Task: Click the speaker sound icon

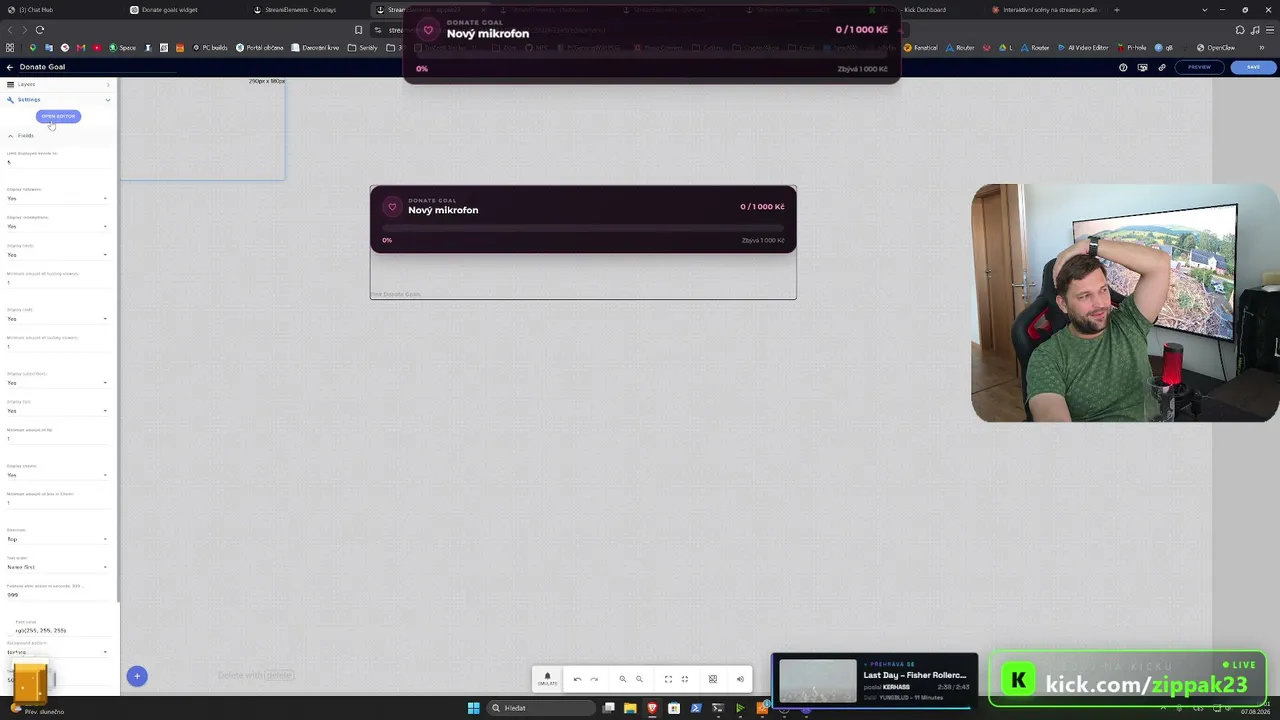Action: pos(740,679)
